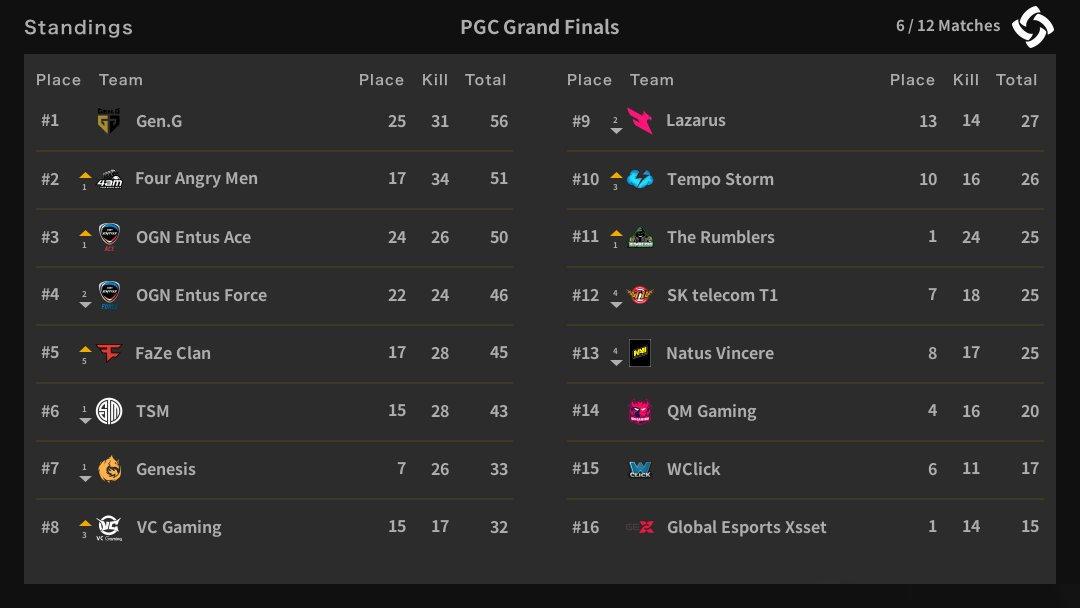Select the FaZe Clan logo icon
This screenshot has width=1080, height=608.
tap(109, 353)
